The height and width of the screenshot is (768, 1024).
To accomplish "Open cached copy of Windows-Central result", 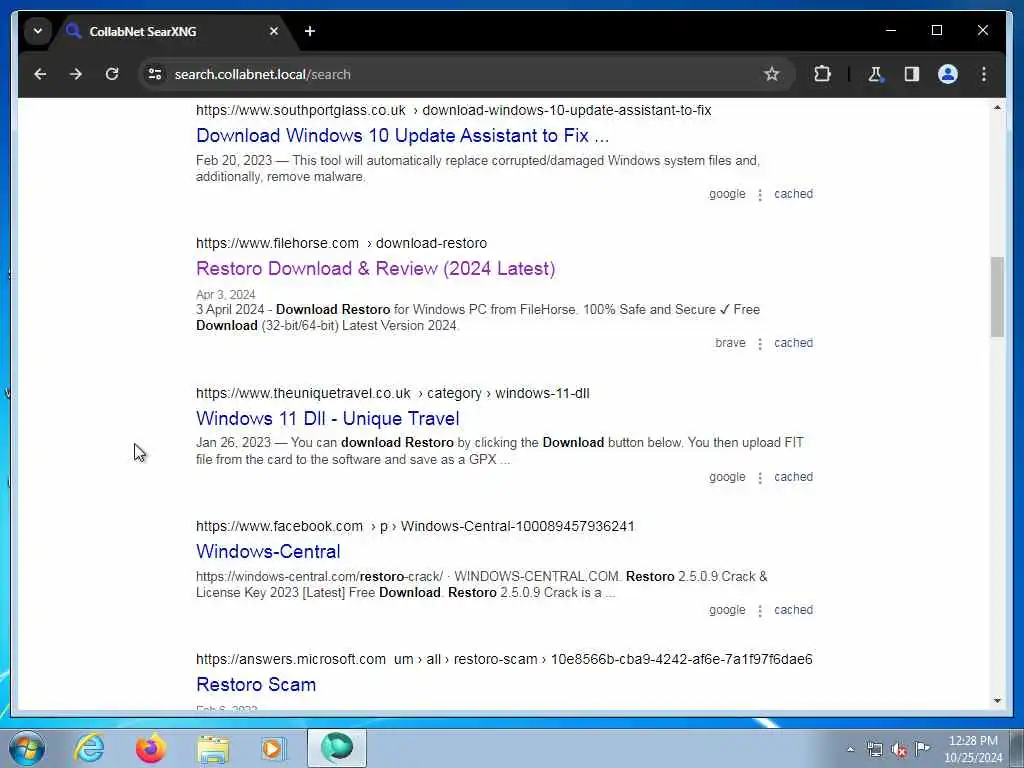I will 793,610.
